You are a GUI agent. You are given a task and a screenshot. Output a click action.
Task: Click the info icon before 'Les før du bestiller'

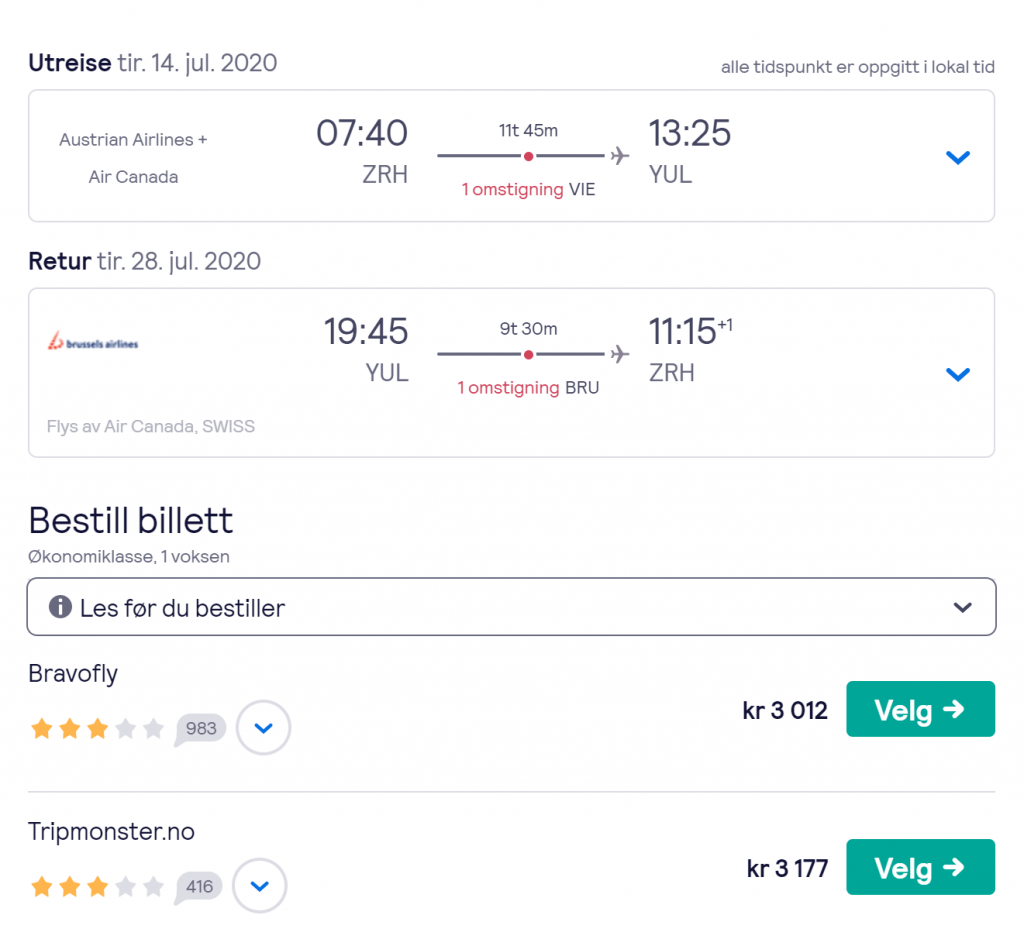(x=61, y=607)
